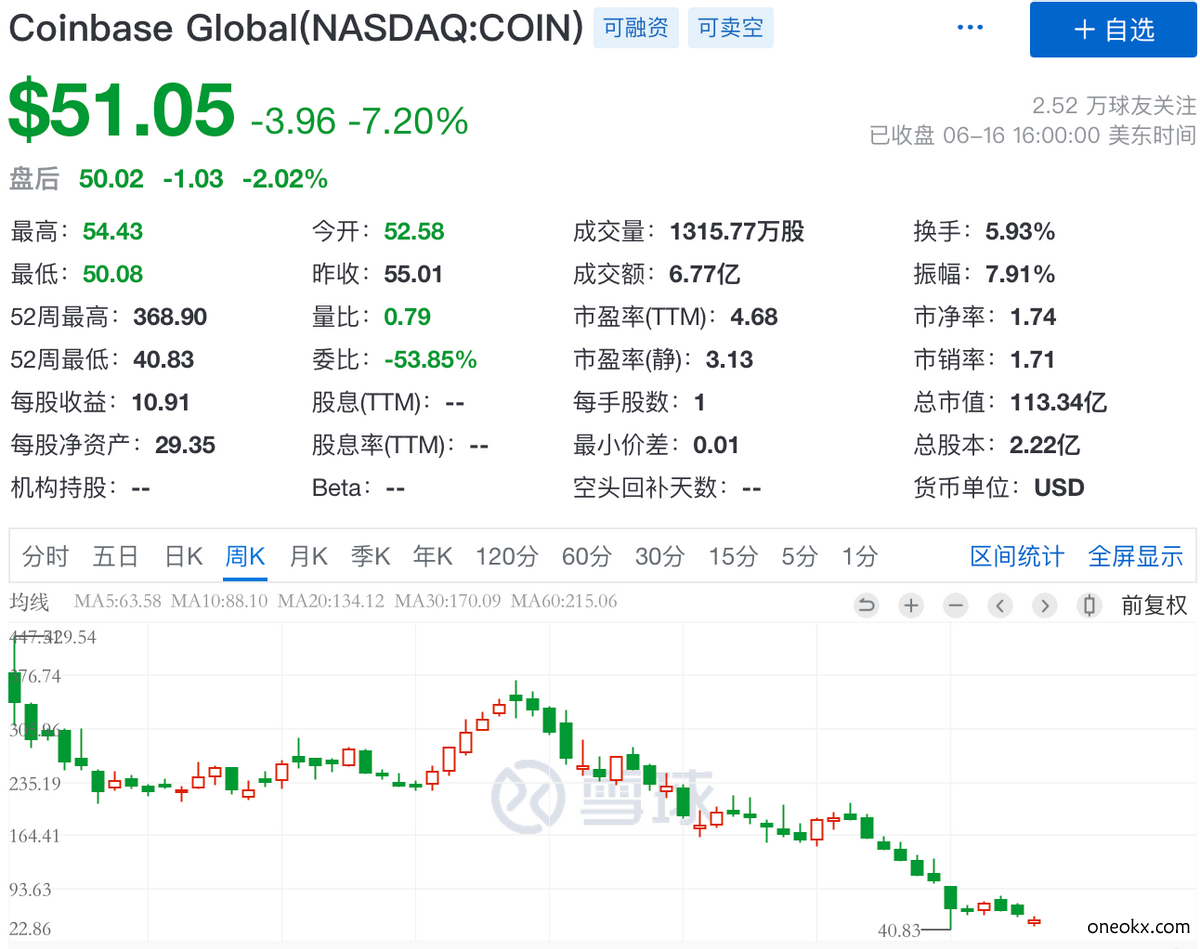Click the MA20:134.12 moving average label
1200x949 pixels.
tap(331, 602)
